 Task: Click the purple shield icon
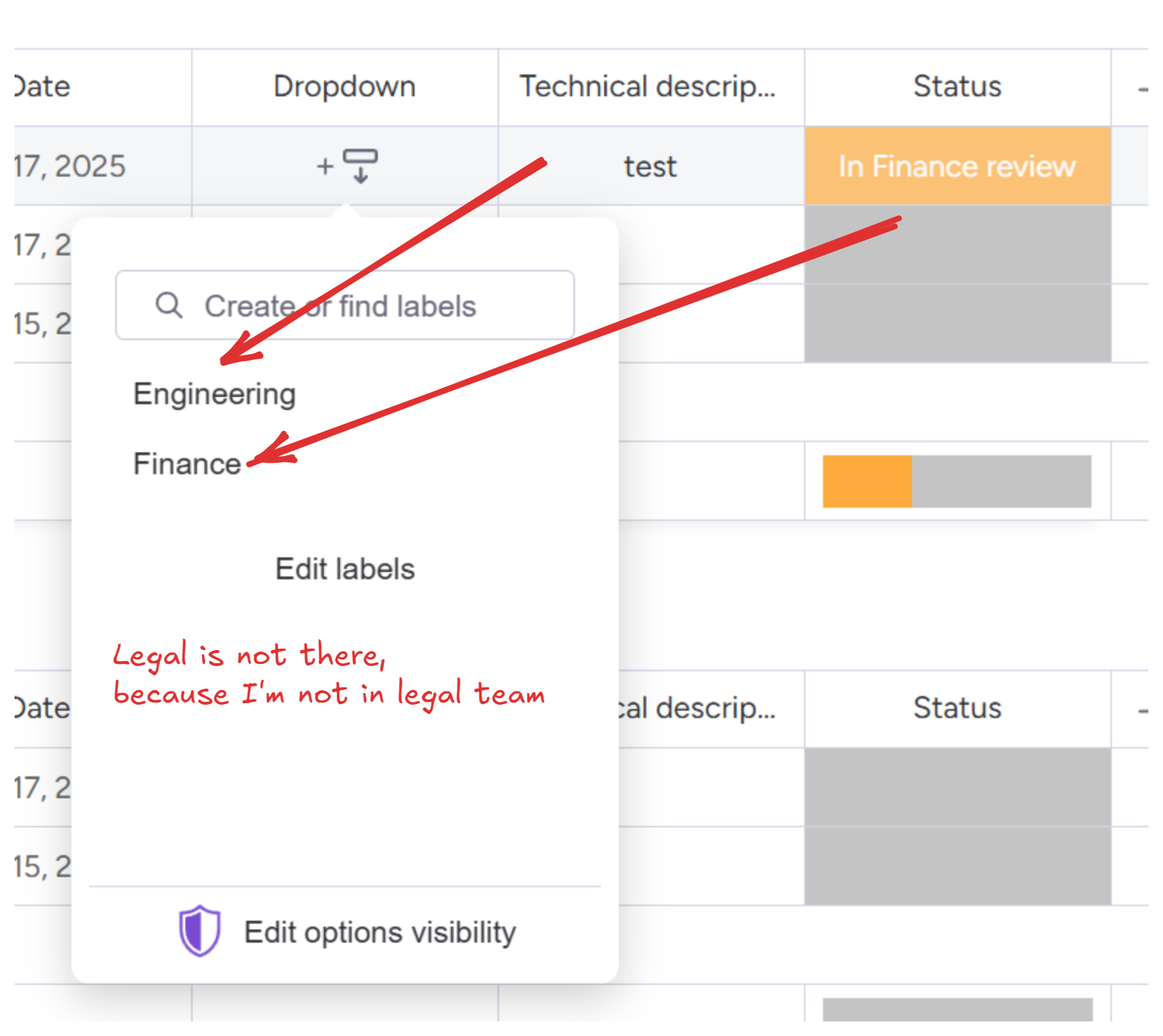point(199,931)
